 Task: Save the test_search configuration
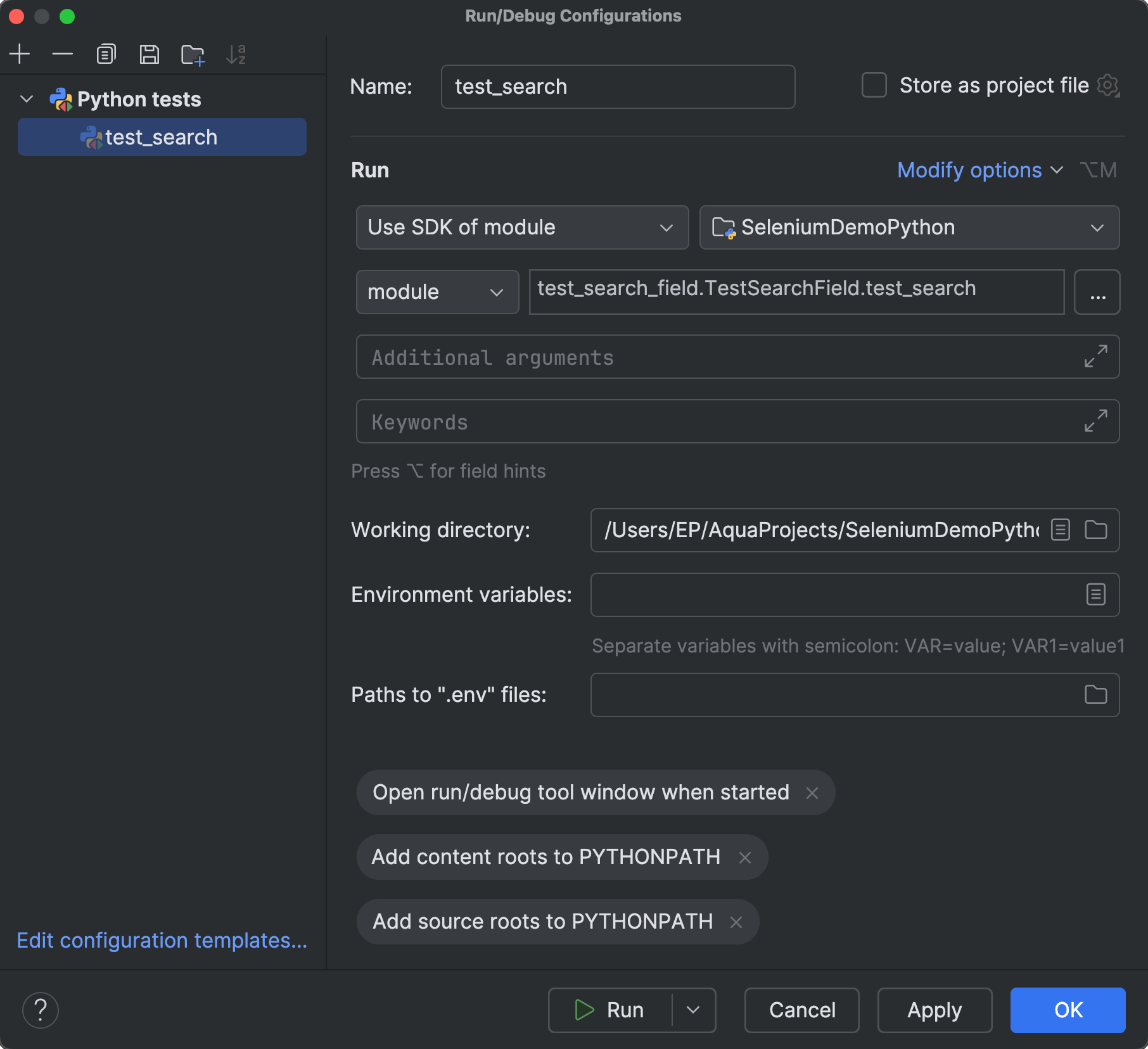click(x=150, y=54)
